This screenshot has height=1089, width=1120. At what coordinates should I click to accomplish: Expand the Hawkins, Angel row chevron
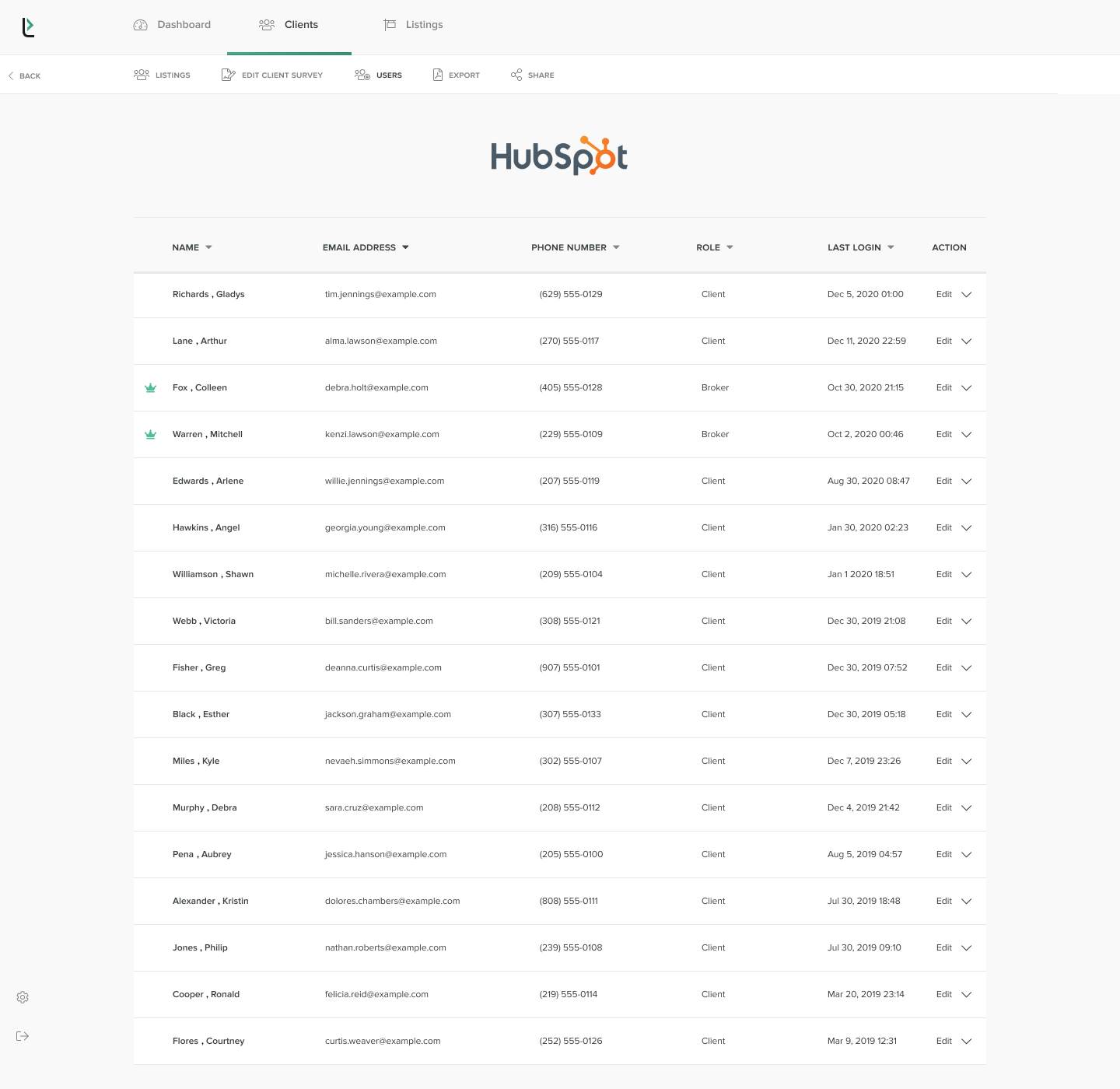tap(967, 528)
